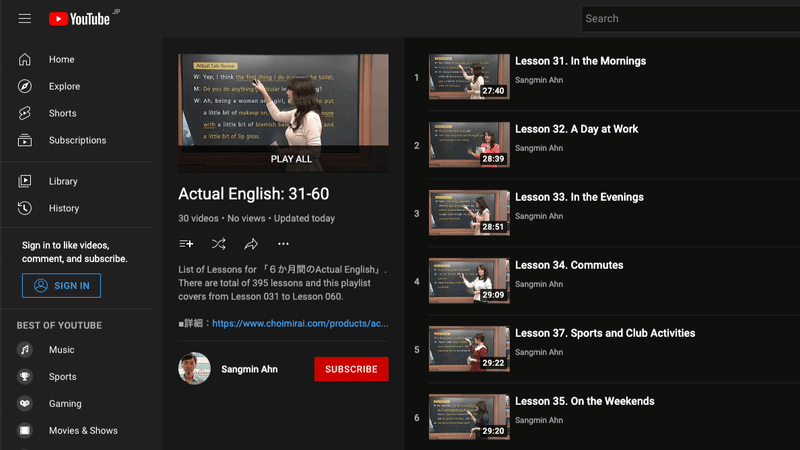The image size is (800, 450).
Task: Click title Lesson 35. On the Weekends
Action: [x=585, y=401]
